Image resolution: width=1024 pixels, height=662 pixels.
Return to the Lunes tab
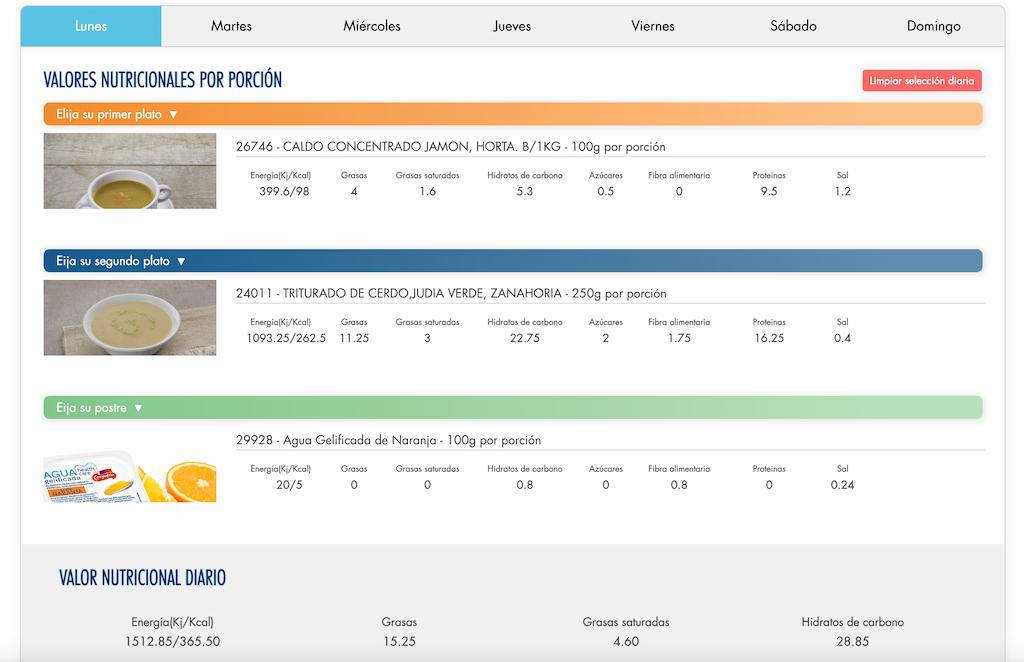tap(90, 25)
